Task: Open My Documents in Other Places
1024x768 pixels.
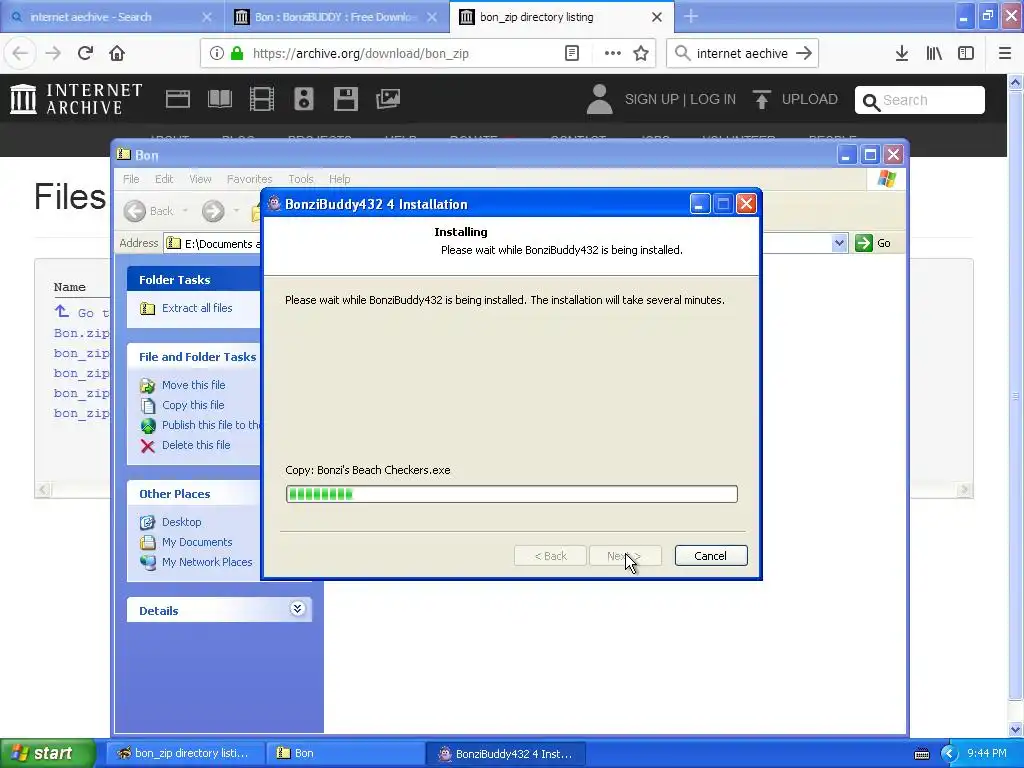Action: 197,542
